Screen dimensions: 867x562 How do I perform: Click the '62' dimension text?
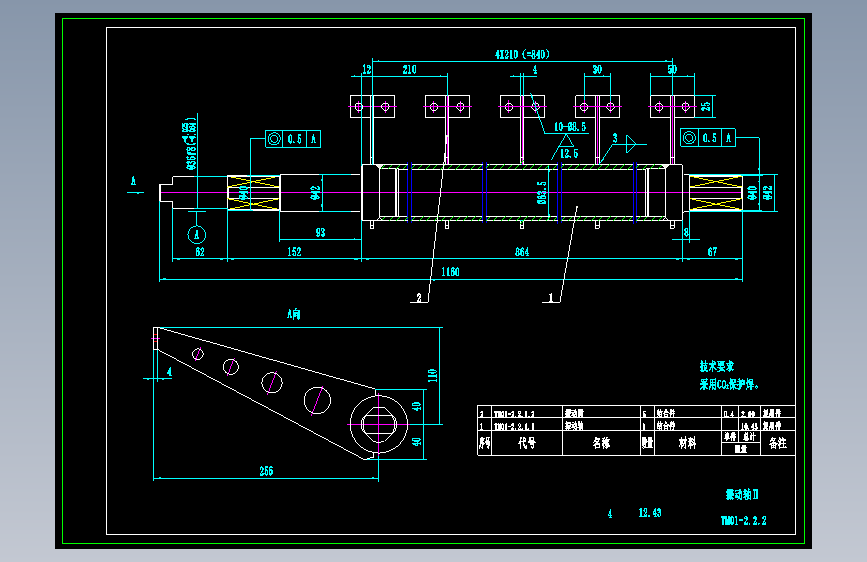pos(200,252)
